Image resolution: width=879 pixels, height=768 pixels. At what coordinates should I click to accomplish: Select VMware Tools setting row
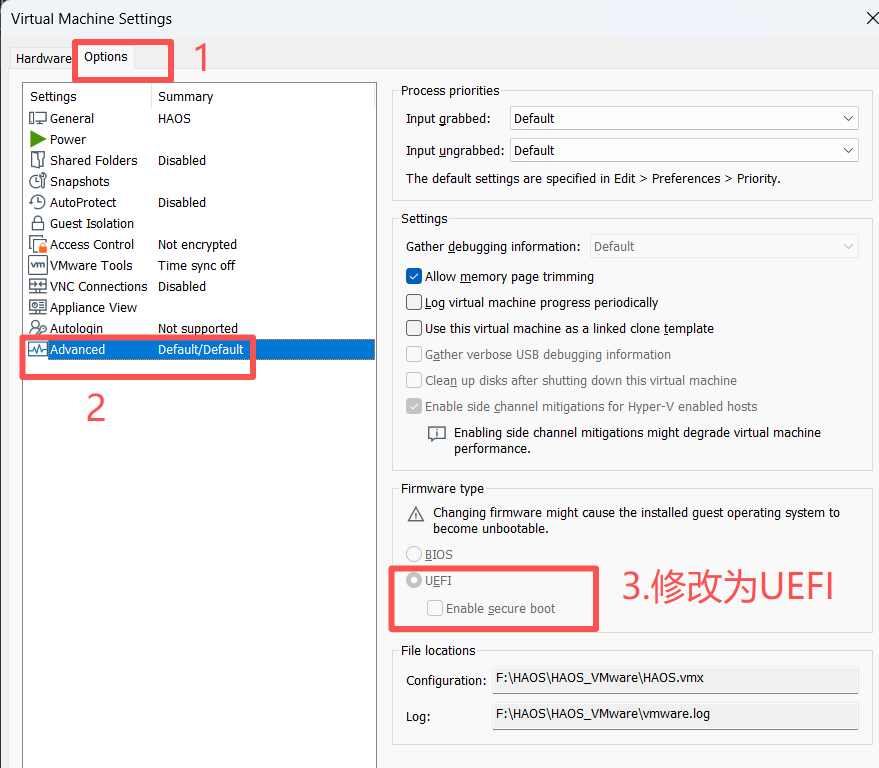point(199,265)
